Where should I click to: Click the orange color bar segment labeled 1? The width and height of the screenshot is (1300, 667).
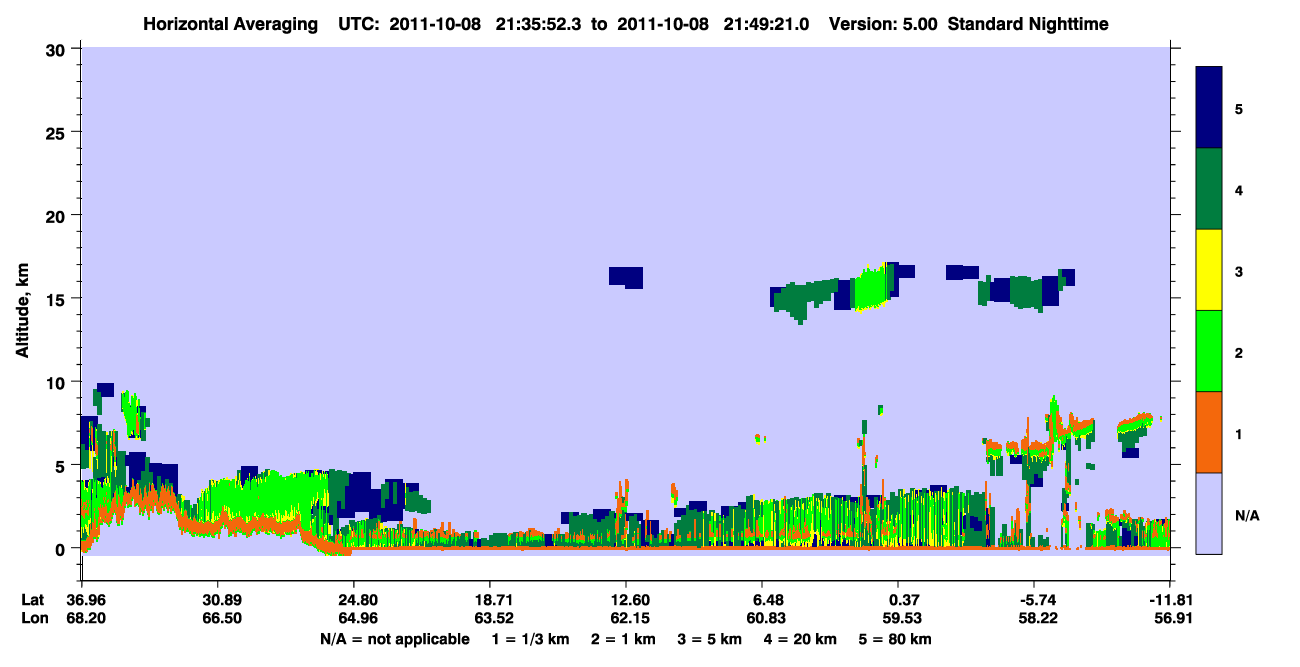point(1209,431)
